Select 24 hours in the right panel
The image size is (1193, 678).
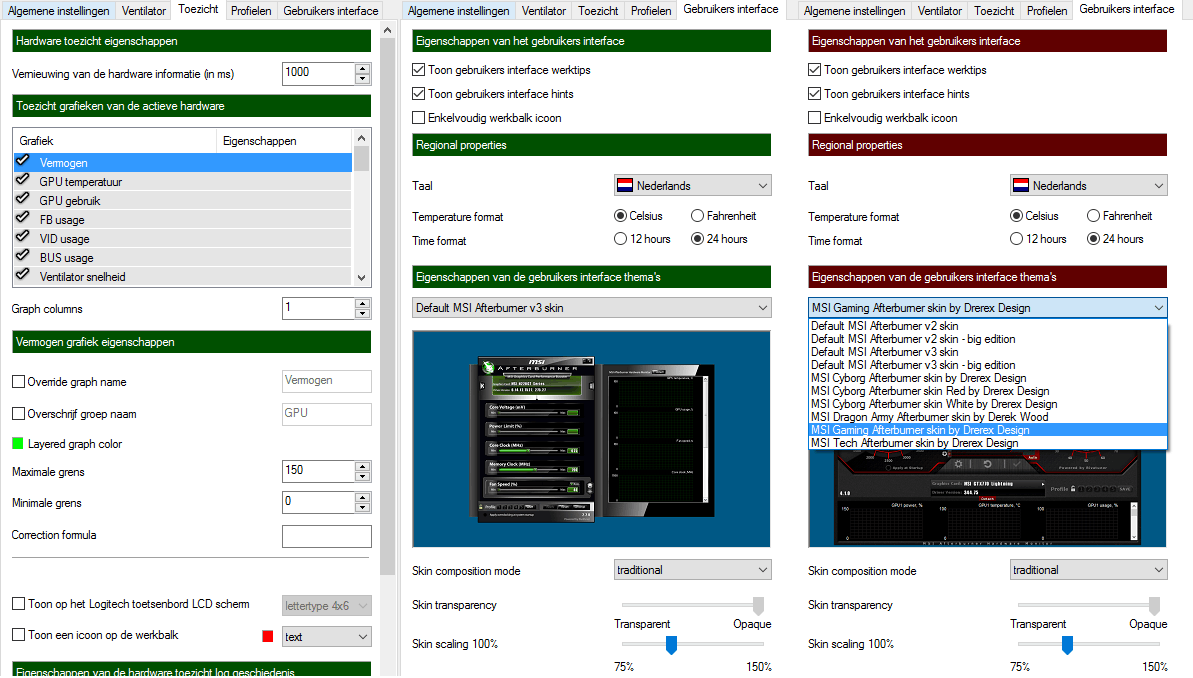pyautogui.click(x=1093, y=239)
